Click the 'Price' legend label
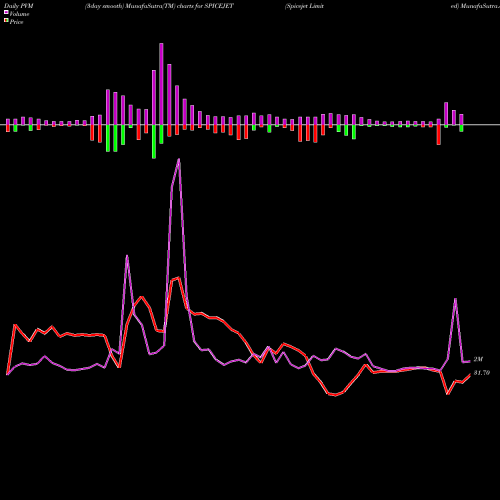Screen dimensions: 500x500 click(x=16, y=22)
